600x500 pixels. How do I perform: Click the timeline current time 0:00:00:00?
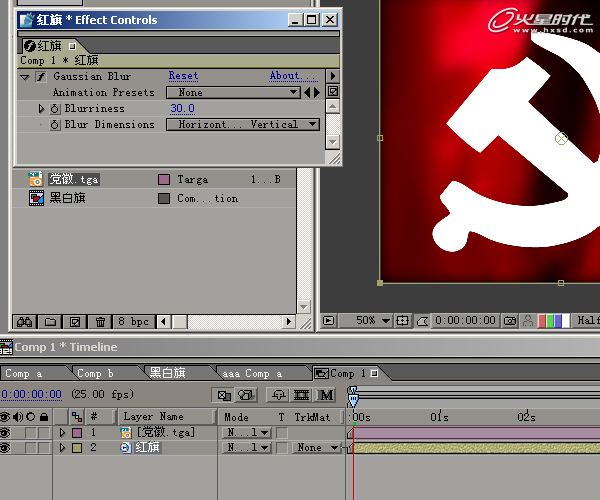coord(31,394)
